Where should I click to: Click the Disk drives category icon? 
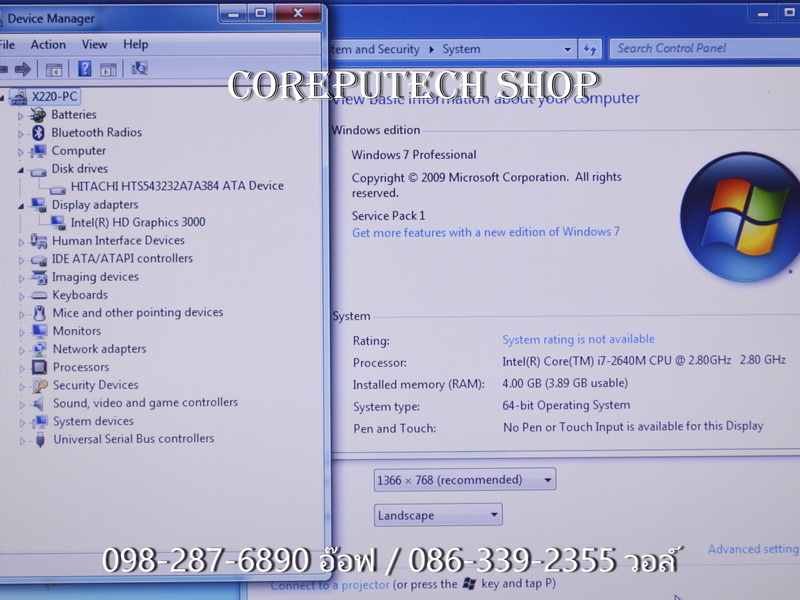point(38,171)
